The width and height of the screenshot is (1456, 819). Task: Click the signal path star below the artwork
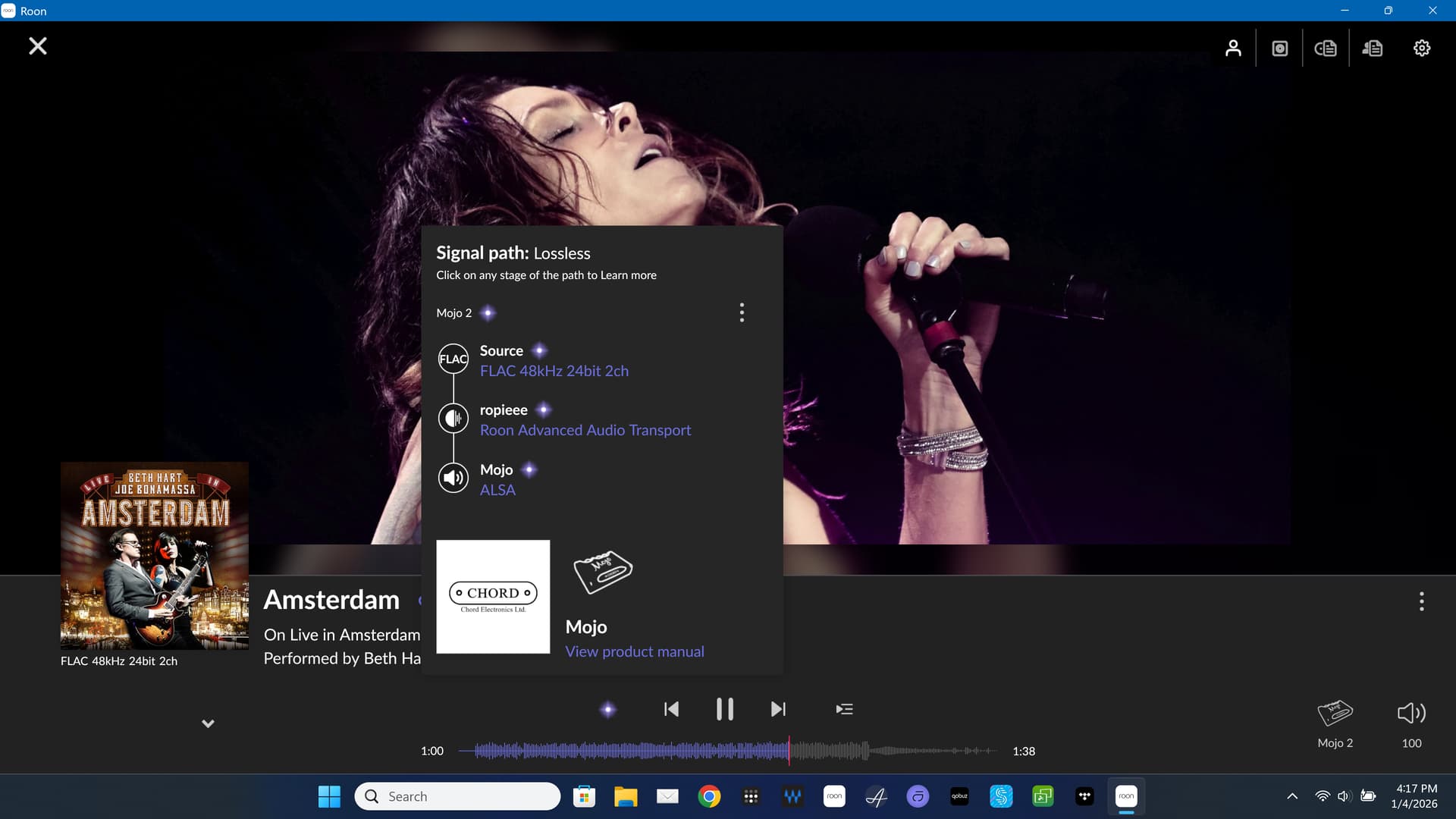(x=607, y=710)
